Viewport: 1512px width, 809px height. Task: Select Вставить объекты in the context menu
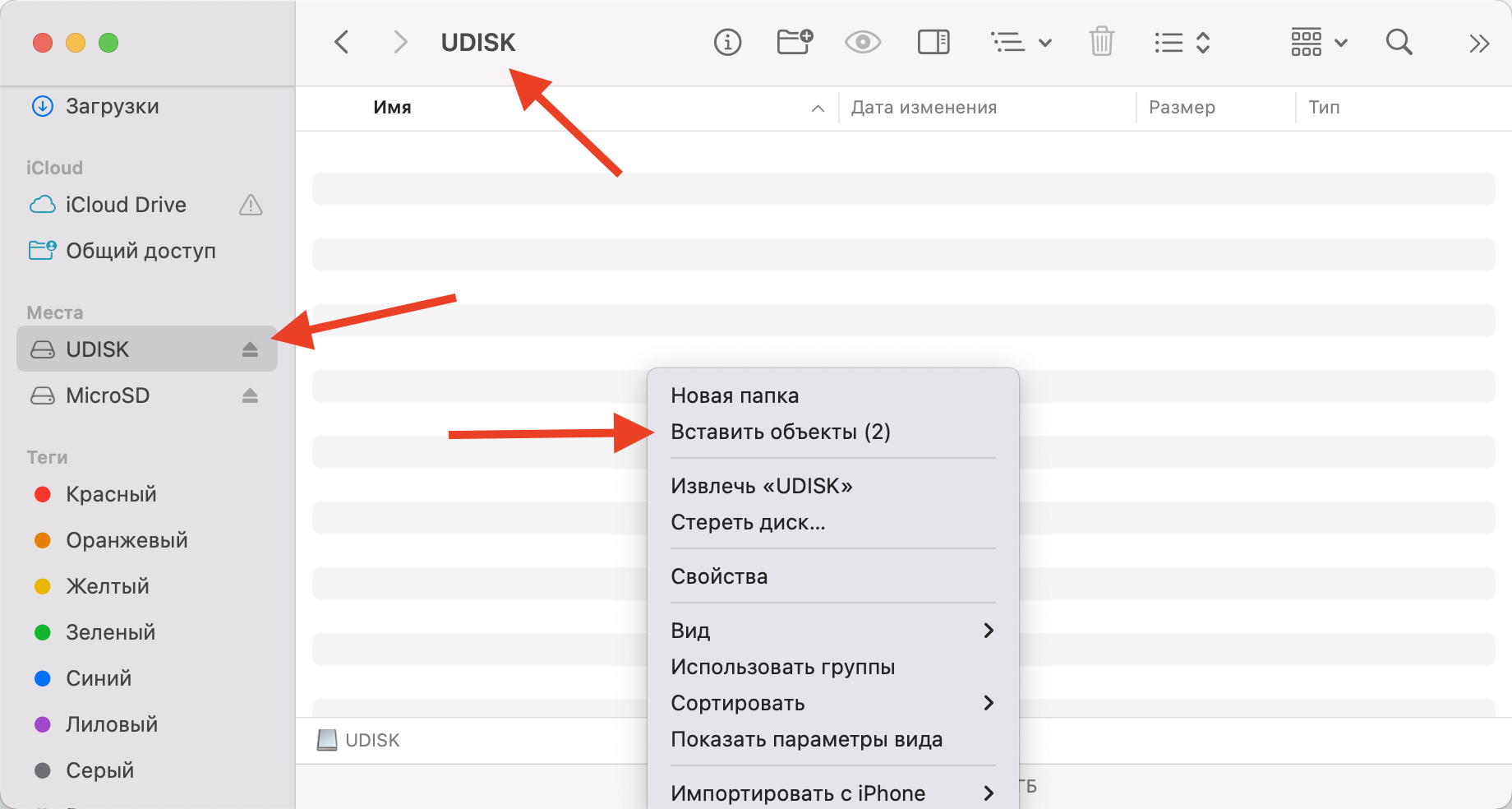click(x=779, y=432)
